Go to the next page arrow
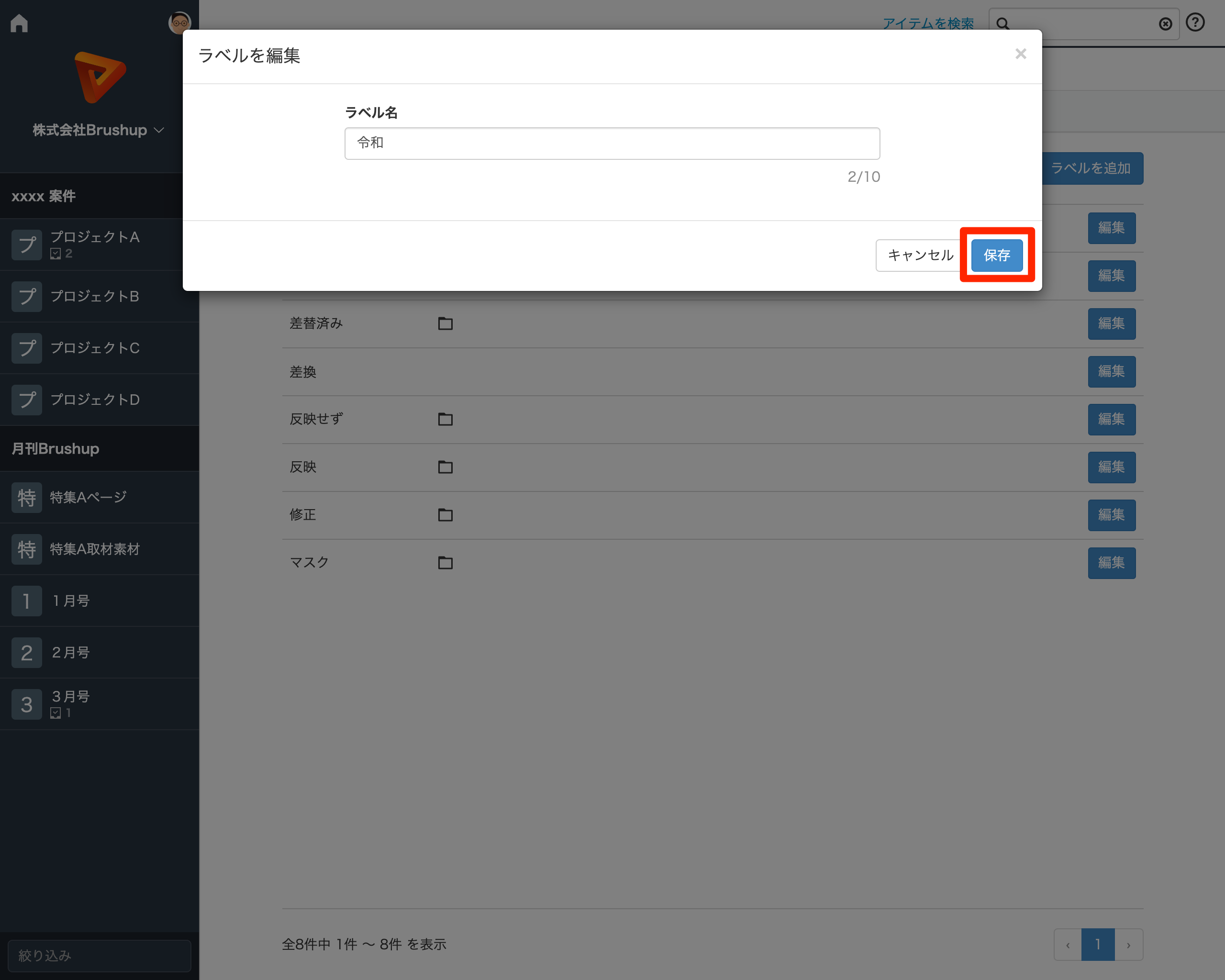The height and width of the screenshot is (980, 1225). point(1128,945)
